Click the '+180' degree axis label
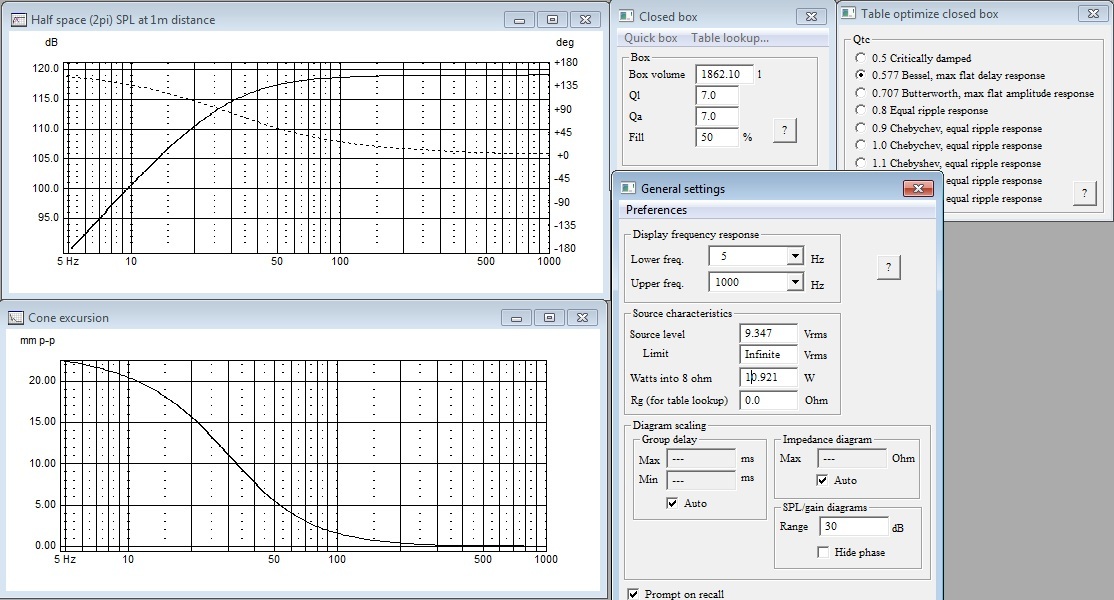1114x600 pixels. (x=566, y=62)
